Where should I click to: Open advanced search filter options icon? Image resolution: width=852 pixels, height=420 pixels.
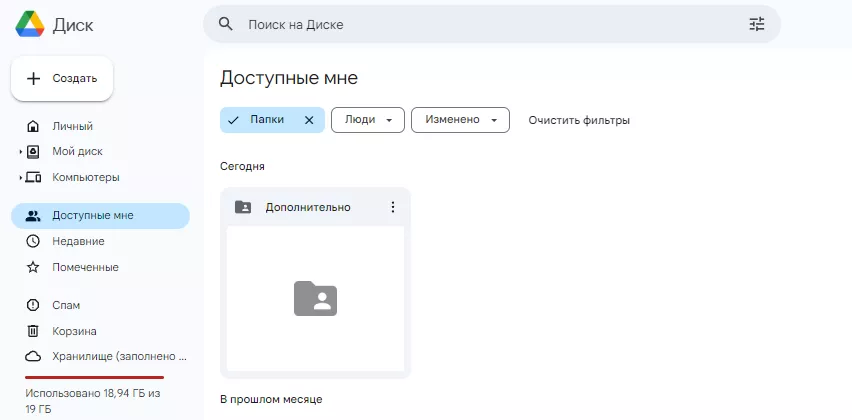click(757, 24)
